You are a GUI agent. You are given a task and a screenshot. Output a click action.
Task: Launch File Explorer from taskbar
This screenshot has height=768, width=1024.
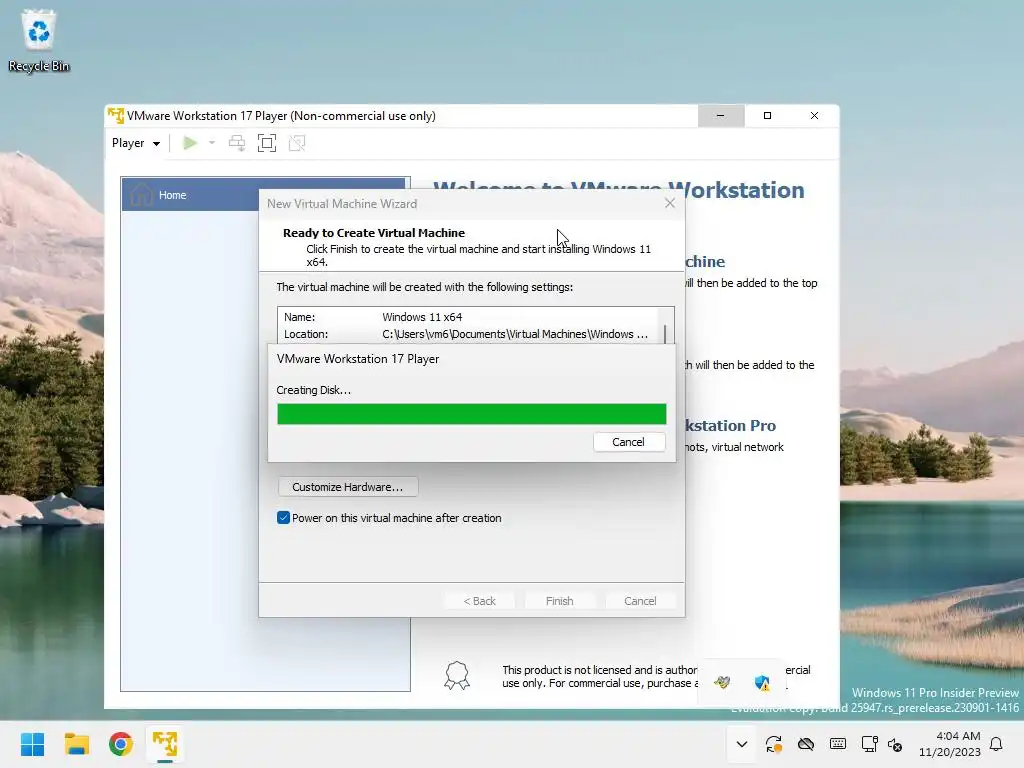[76, 744]
